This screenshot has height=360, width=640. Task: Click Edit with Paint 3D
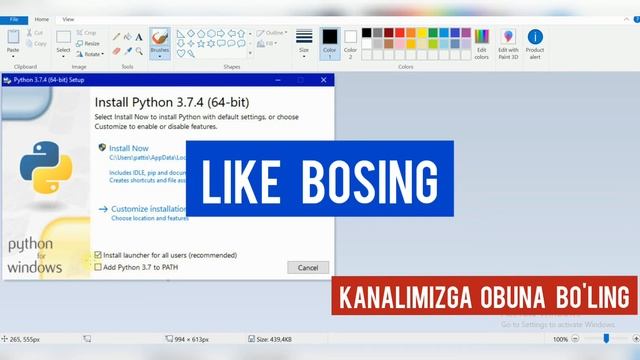508,44
